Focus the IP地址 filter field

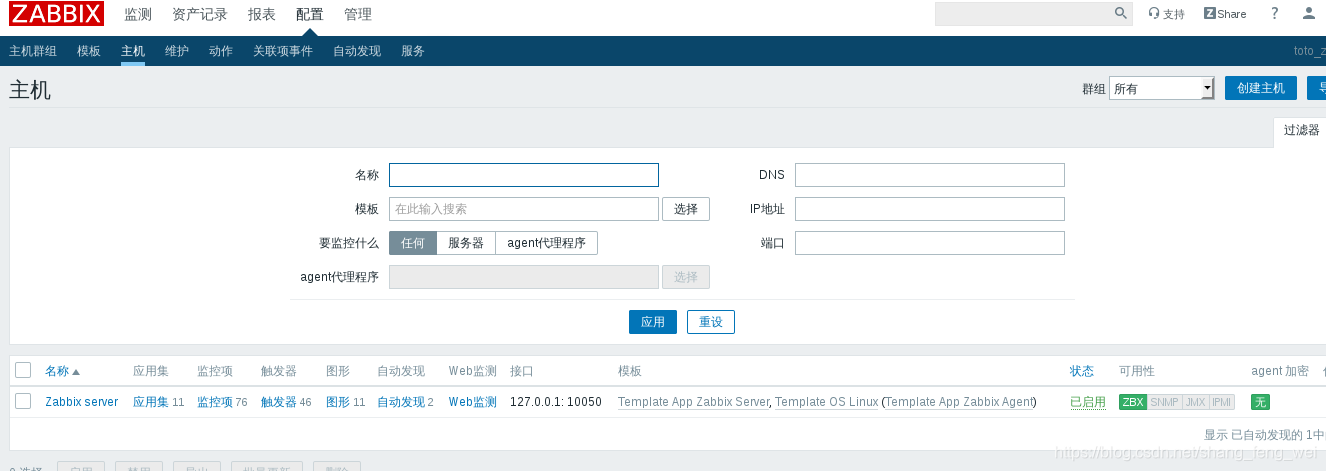tap(930, 209)
